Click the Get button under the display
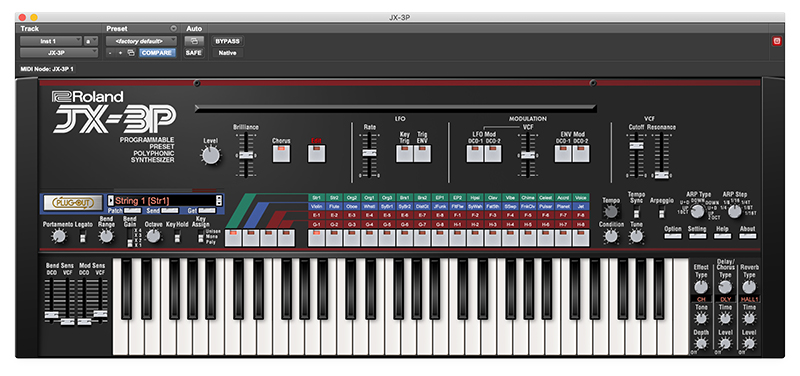The width and height of the screenshot is (800, 376). point(207,211)
